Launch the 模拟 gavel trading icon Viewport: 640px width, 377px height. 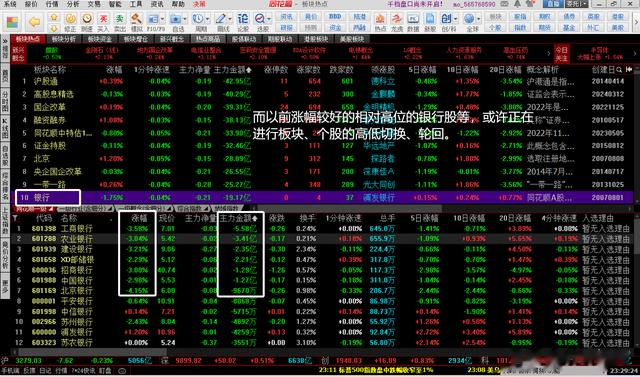click(x=136, y=22)
